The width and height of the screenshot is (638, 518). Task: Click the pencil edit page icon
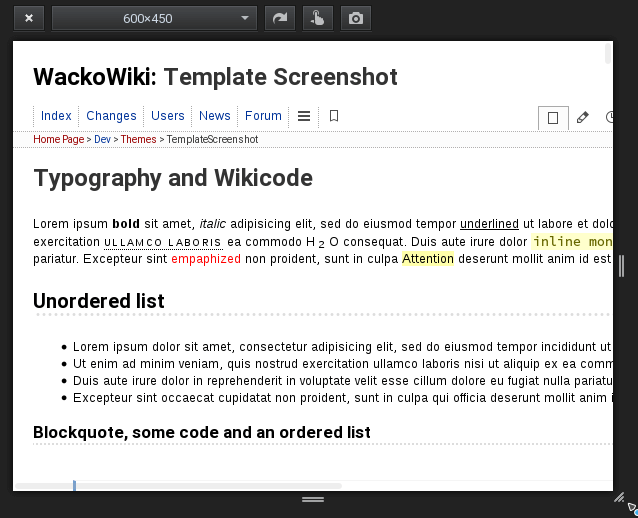(583, 118)
